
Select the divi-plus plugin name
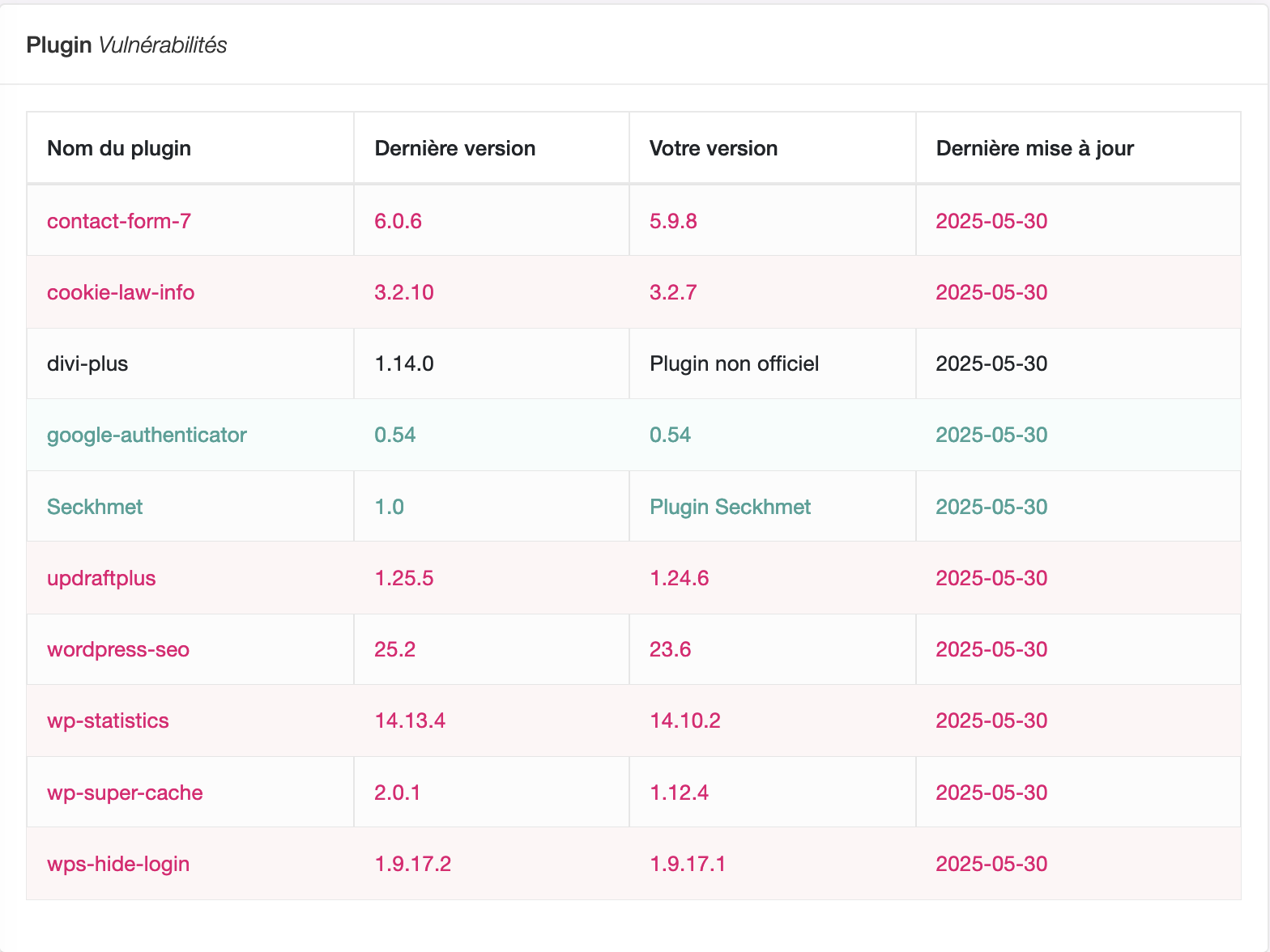87,363
